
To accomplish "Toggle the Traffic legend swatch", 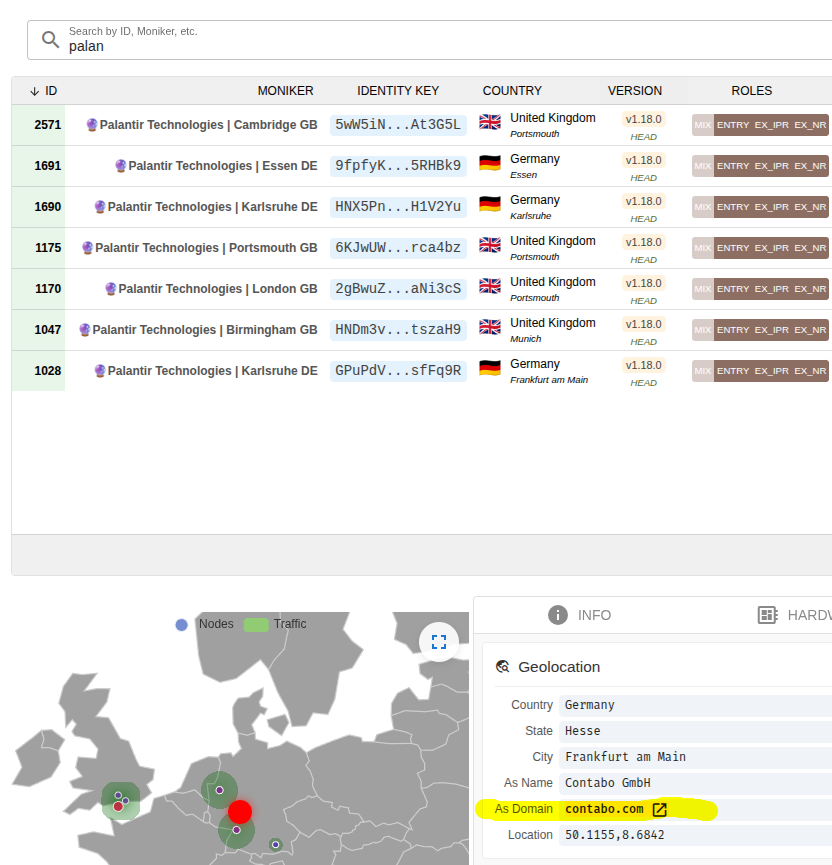I will (256, 624).
